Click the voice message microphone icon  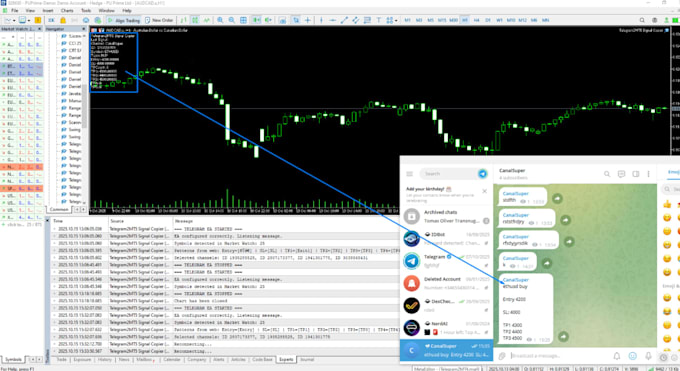coord(648,356)
